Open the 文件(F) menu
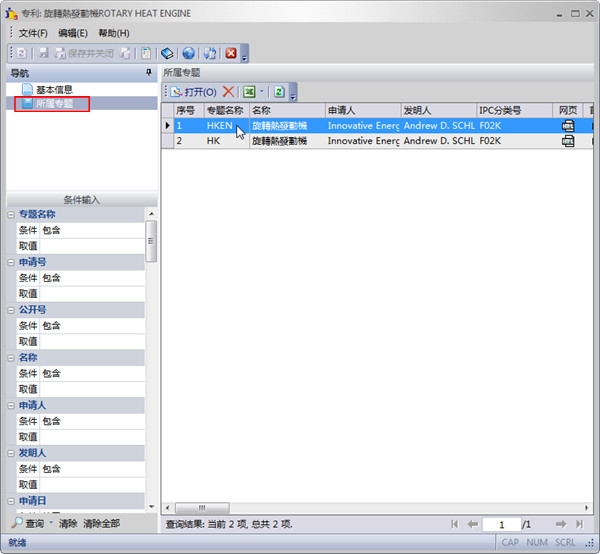Viewport: 600px width, 554px height. (x=33, y=33)
